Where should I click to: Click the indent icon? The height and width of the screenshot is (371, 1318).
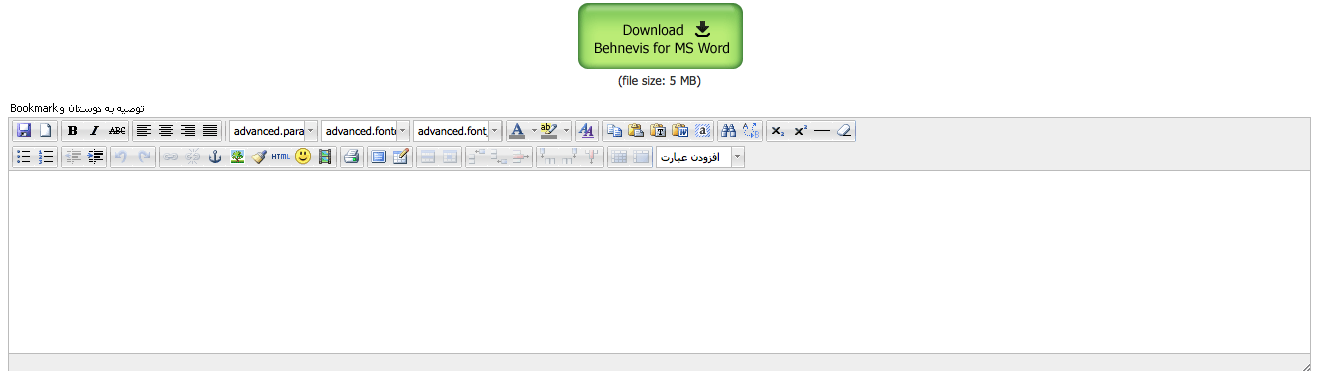(95, 157)
